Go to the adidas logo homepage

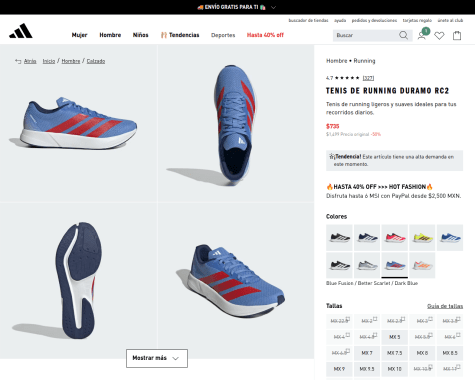(21, 31)
